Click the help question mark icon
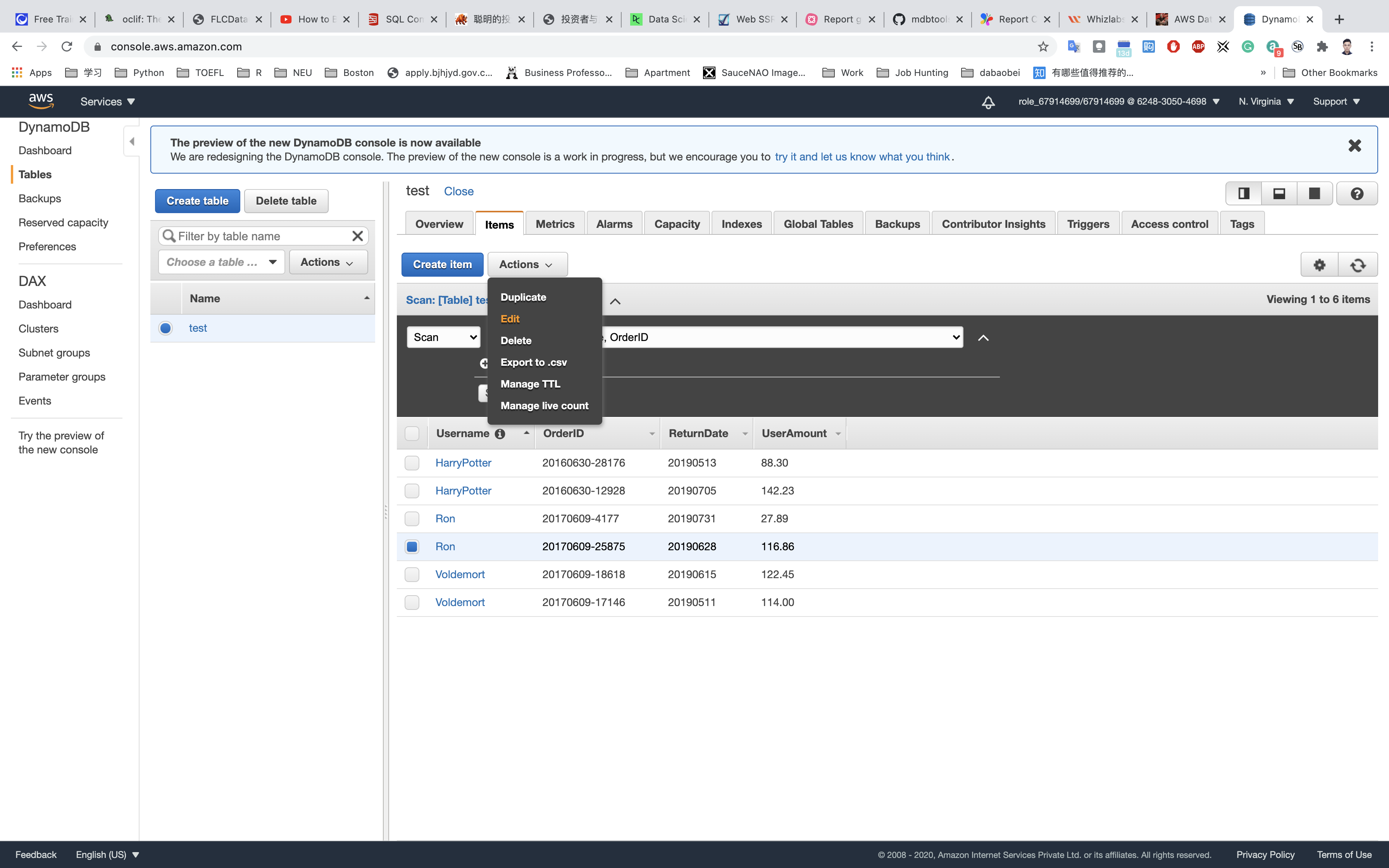The width and height of the screenshot is (1389, 868). pos(1357,194)
